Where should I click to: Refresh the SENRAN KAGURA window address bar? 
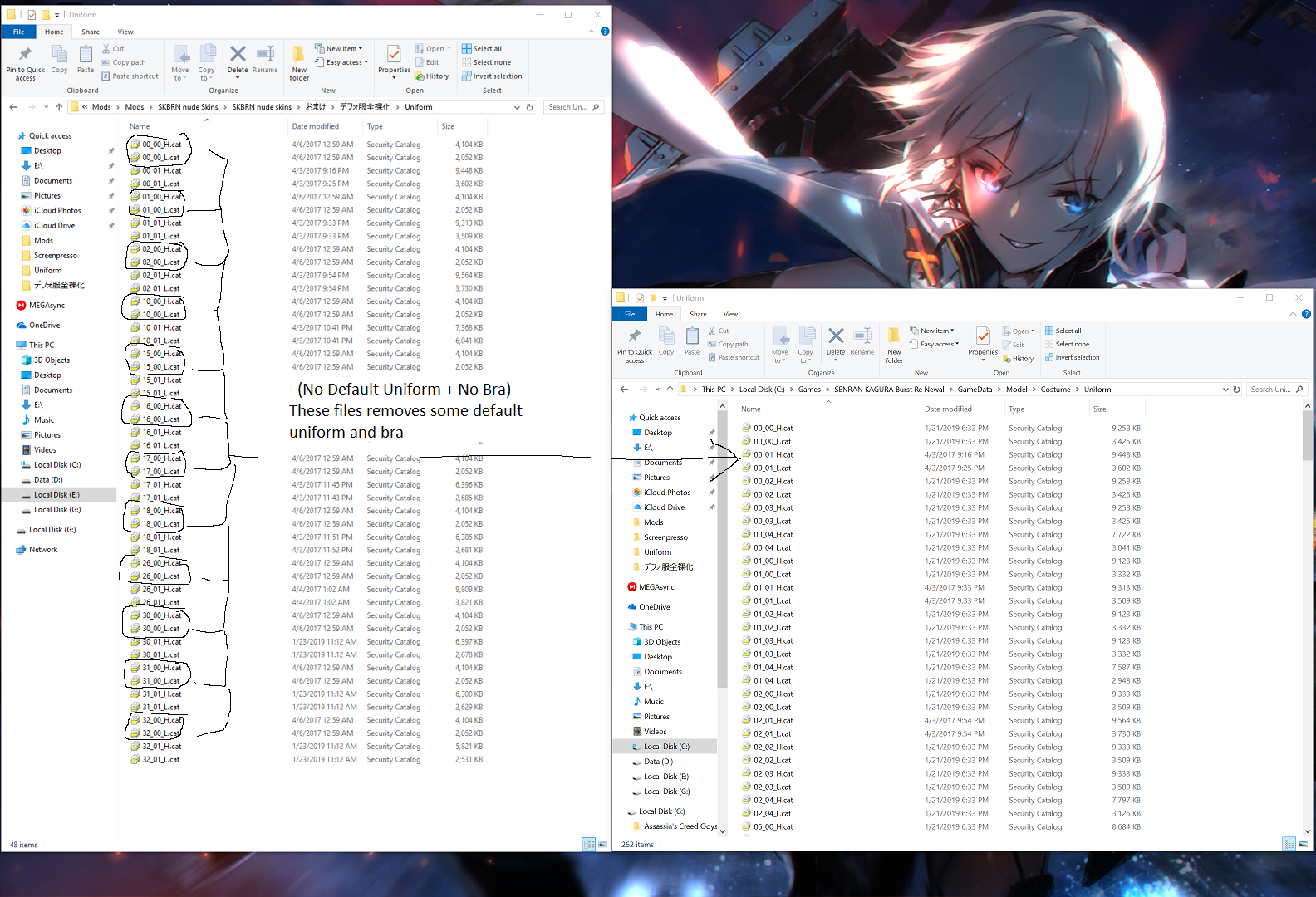click(x=1236, y=390)
